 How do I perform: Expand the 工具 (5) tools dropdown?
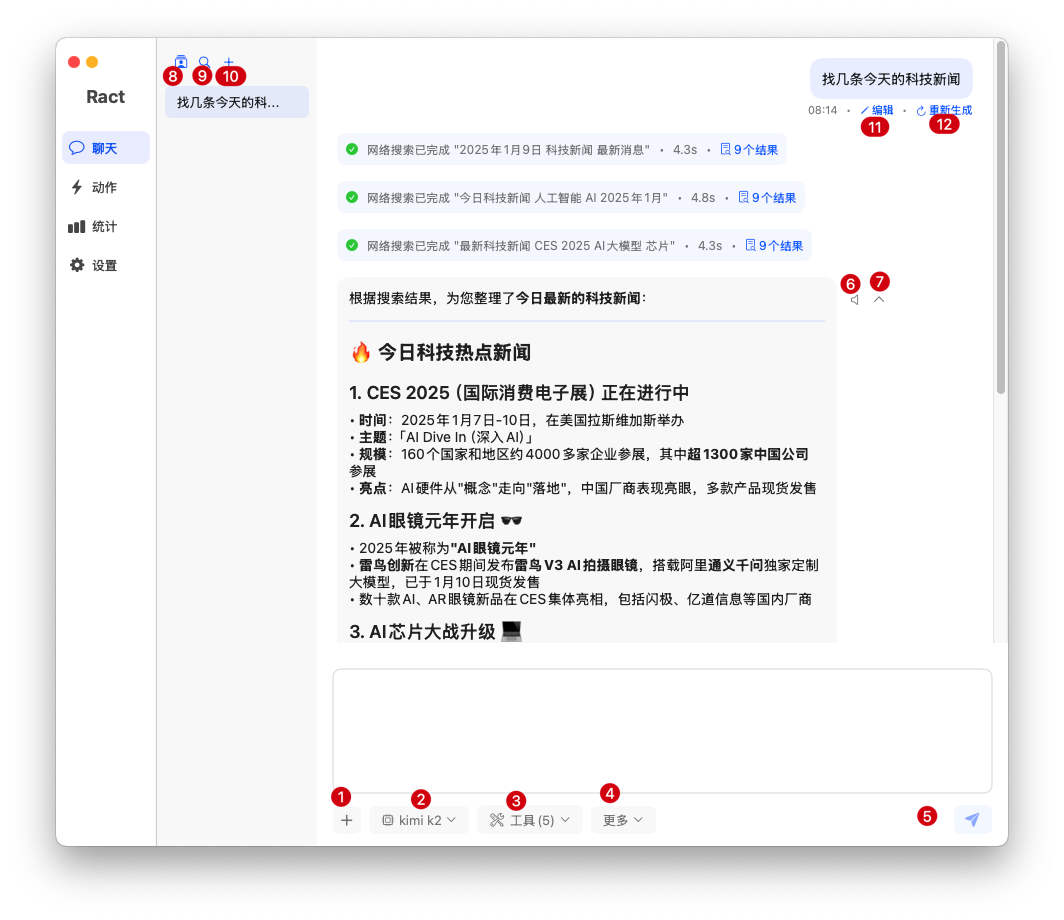click(x=529, y=820)
